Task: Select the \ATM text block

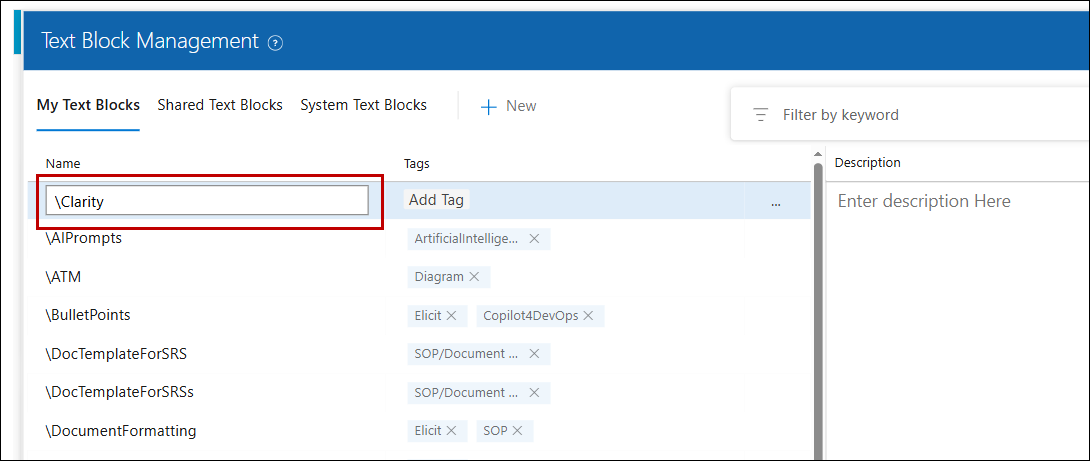Action: pos(64,277)
